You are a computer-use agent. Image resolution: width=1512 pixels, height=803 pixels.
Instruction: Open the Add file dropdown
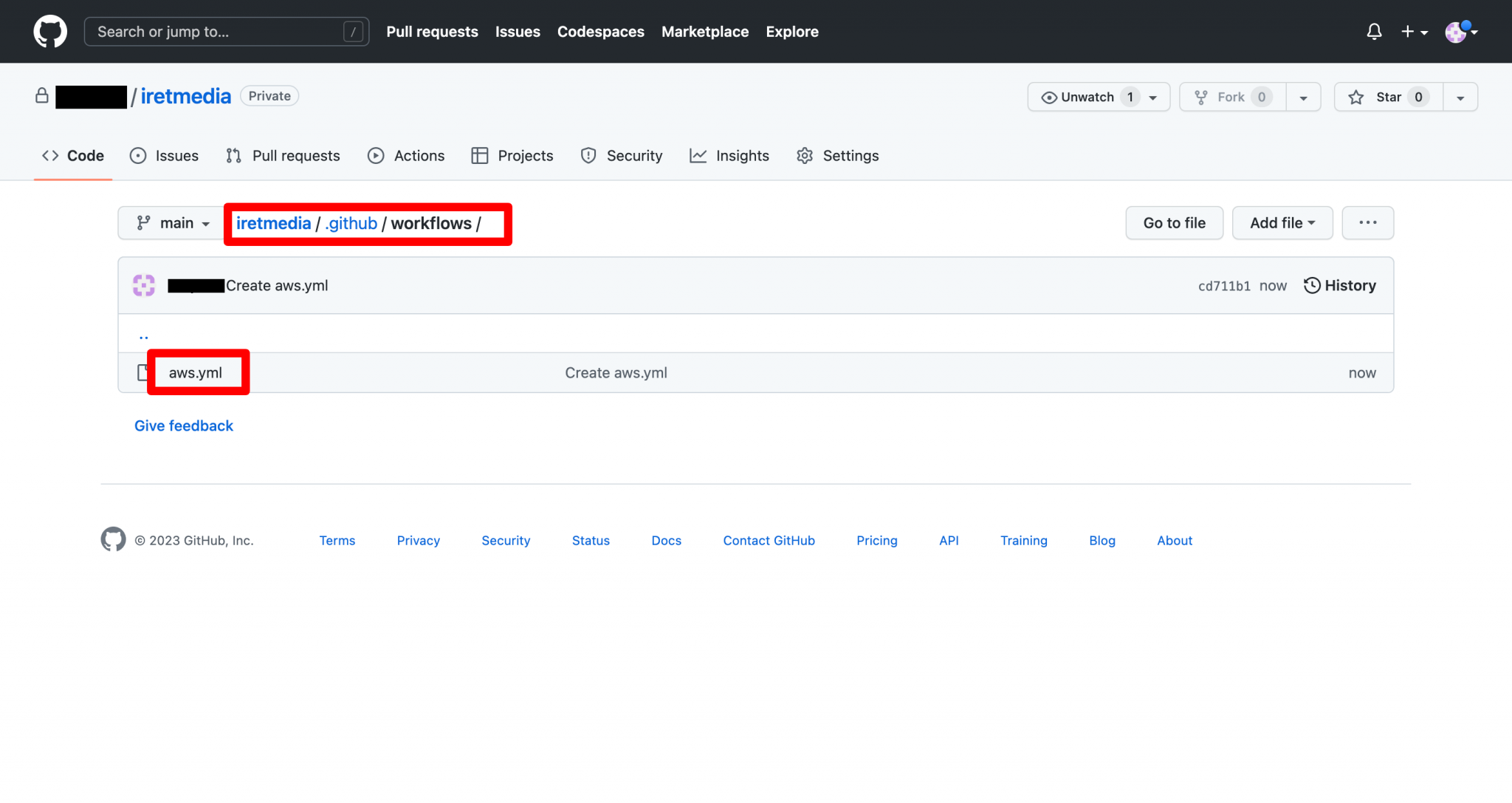coord(1282,222)
